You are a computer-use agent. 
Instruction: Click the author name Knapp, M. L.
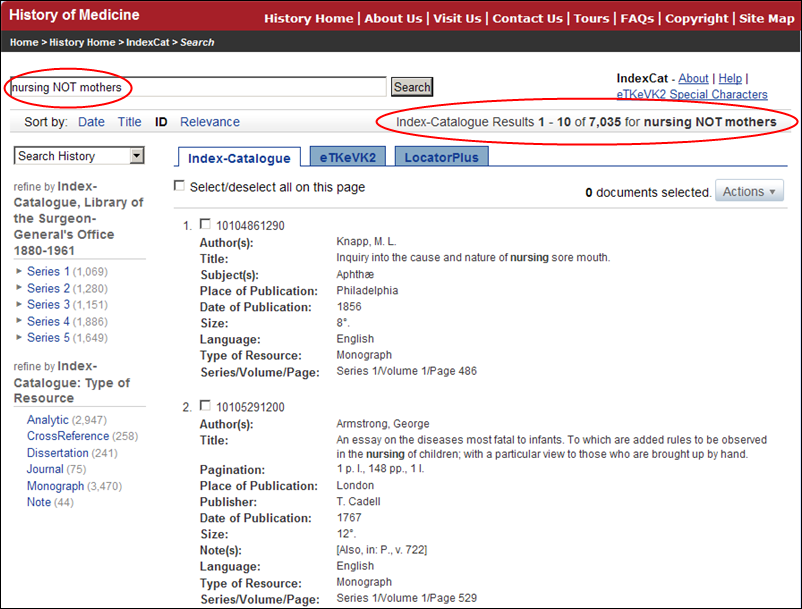(366, 241)
